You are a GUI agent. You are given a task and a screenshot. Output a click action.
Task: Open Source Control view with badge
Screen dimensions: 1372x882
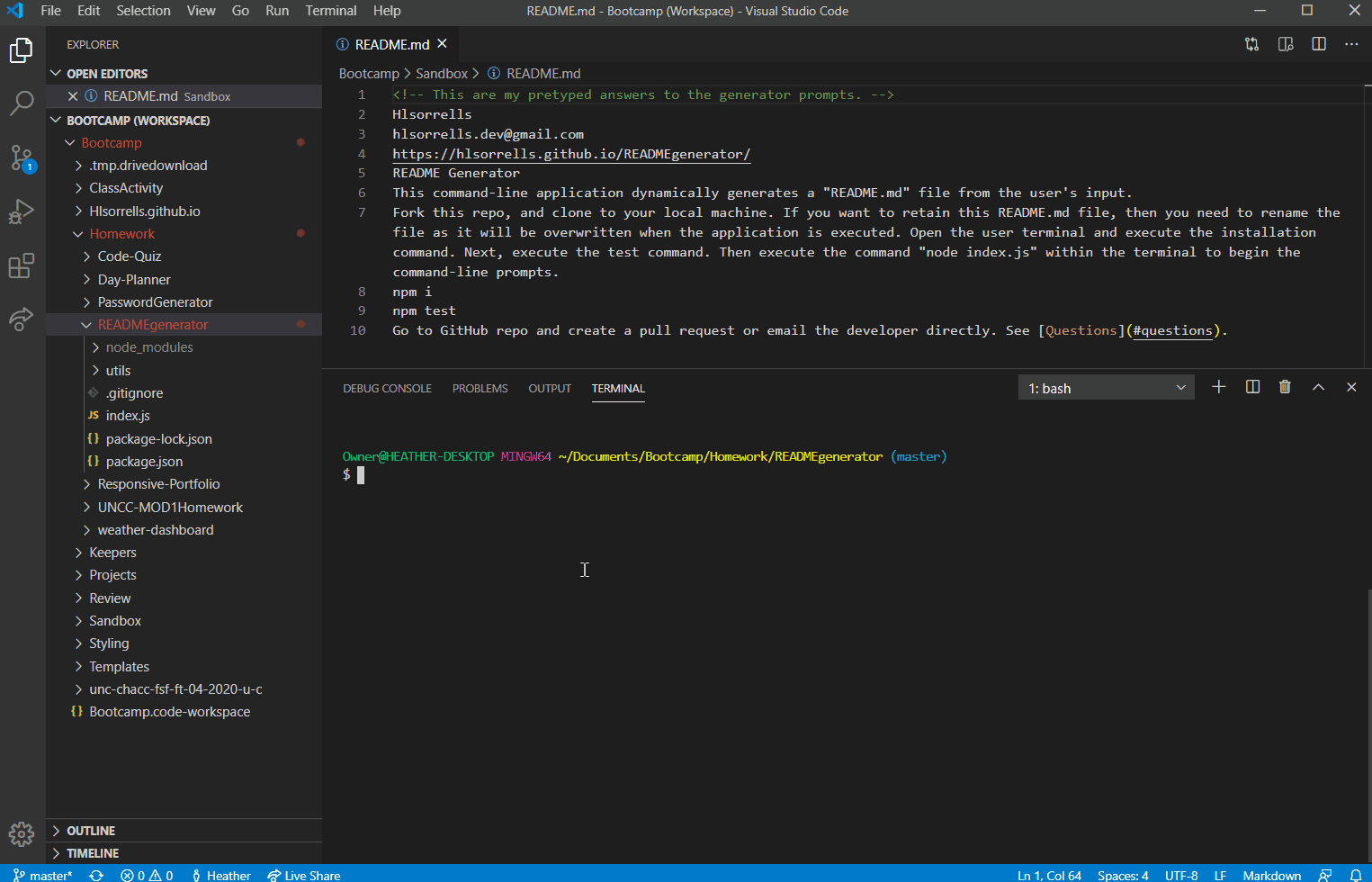(x=22, y=158)
